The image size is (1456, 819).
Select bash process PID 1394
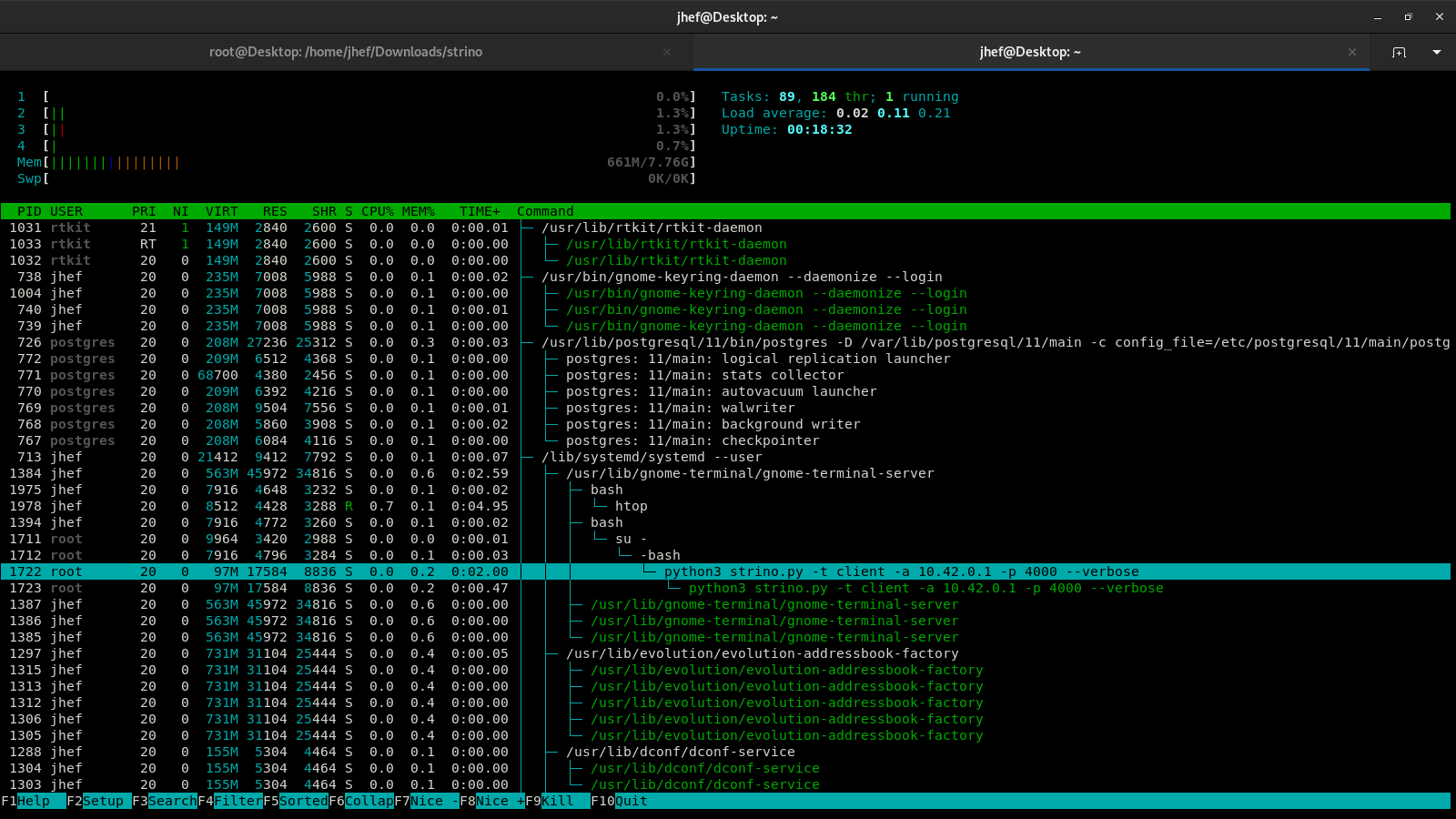coord(725,522)
